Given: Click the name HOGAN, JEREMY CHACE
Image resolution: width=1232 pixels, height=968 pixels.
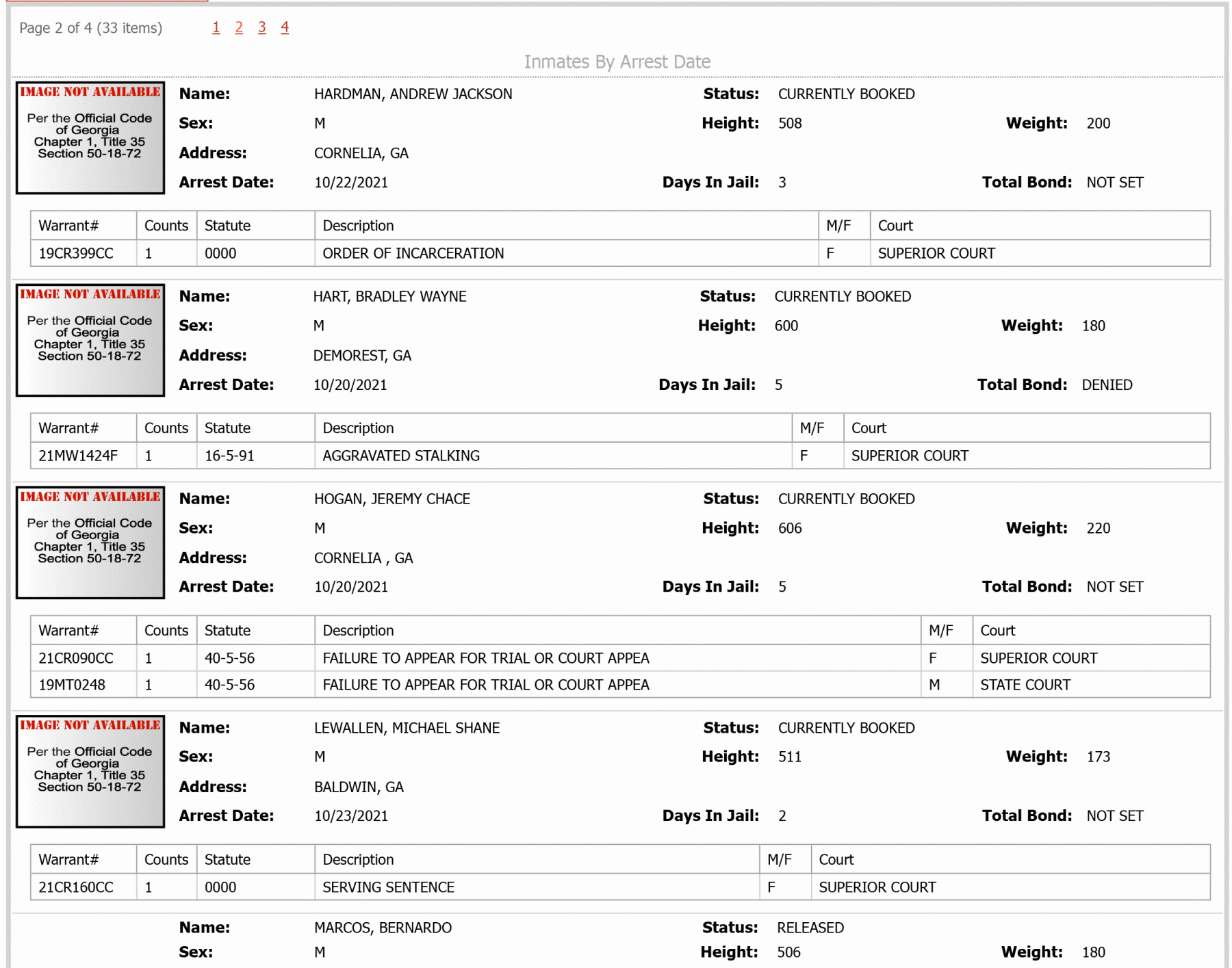Looking at the screenshot, I should [392, 499].
